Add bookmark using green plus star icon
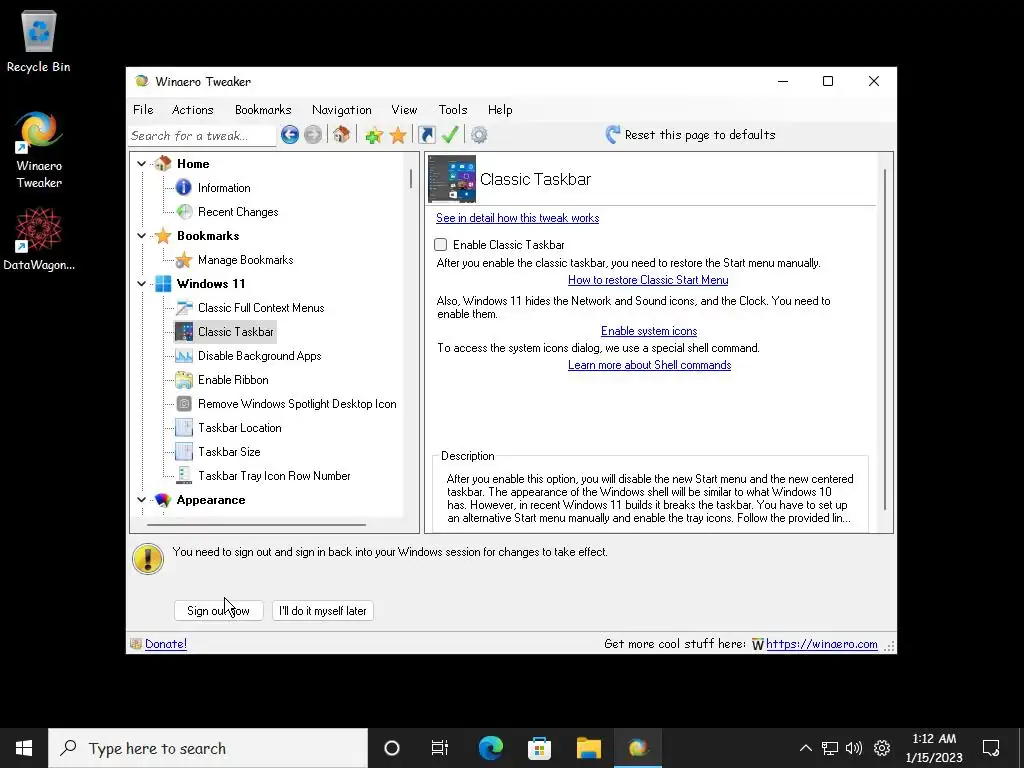The height and width of the screenshot is (768, 1024). pyautogui.click(x=374, y=135)
